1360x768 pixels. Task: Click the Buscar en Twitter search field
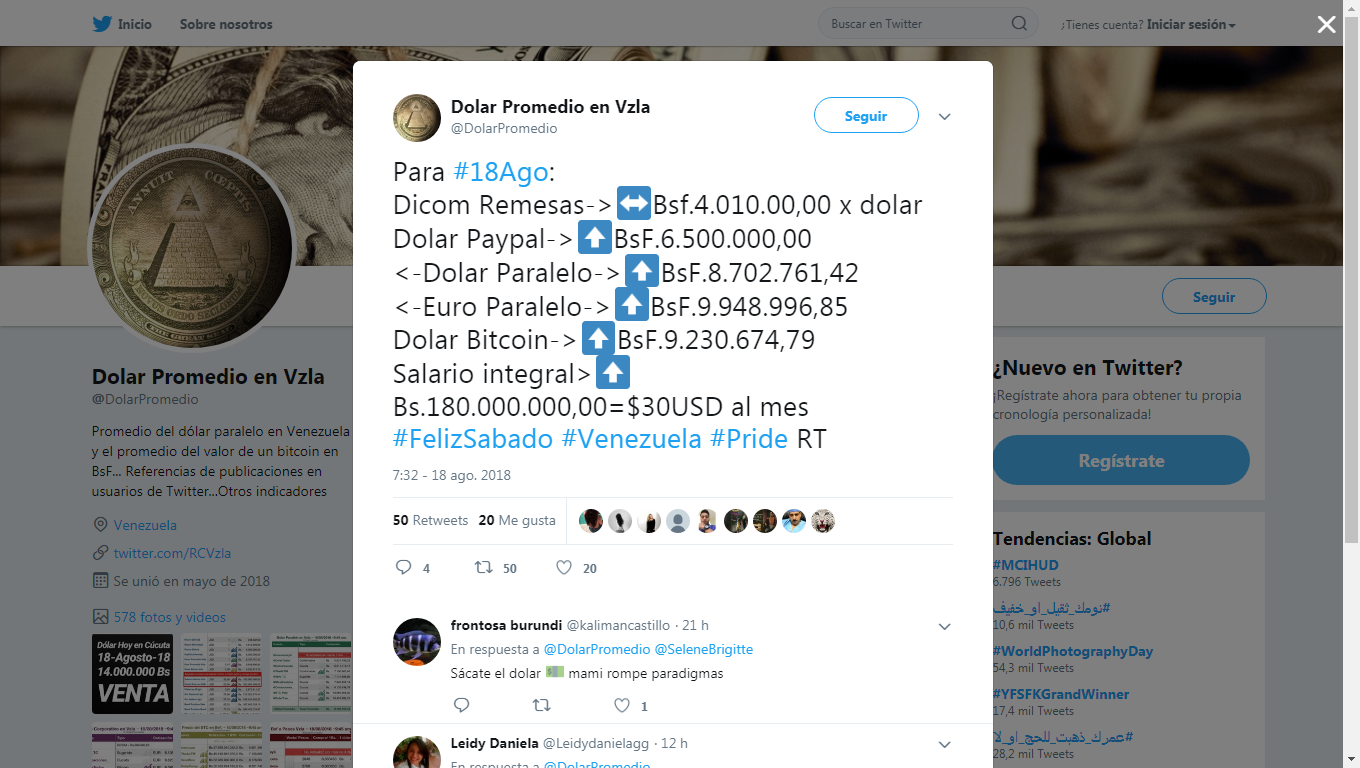[x=914, y=24]
